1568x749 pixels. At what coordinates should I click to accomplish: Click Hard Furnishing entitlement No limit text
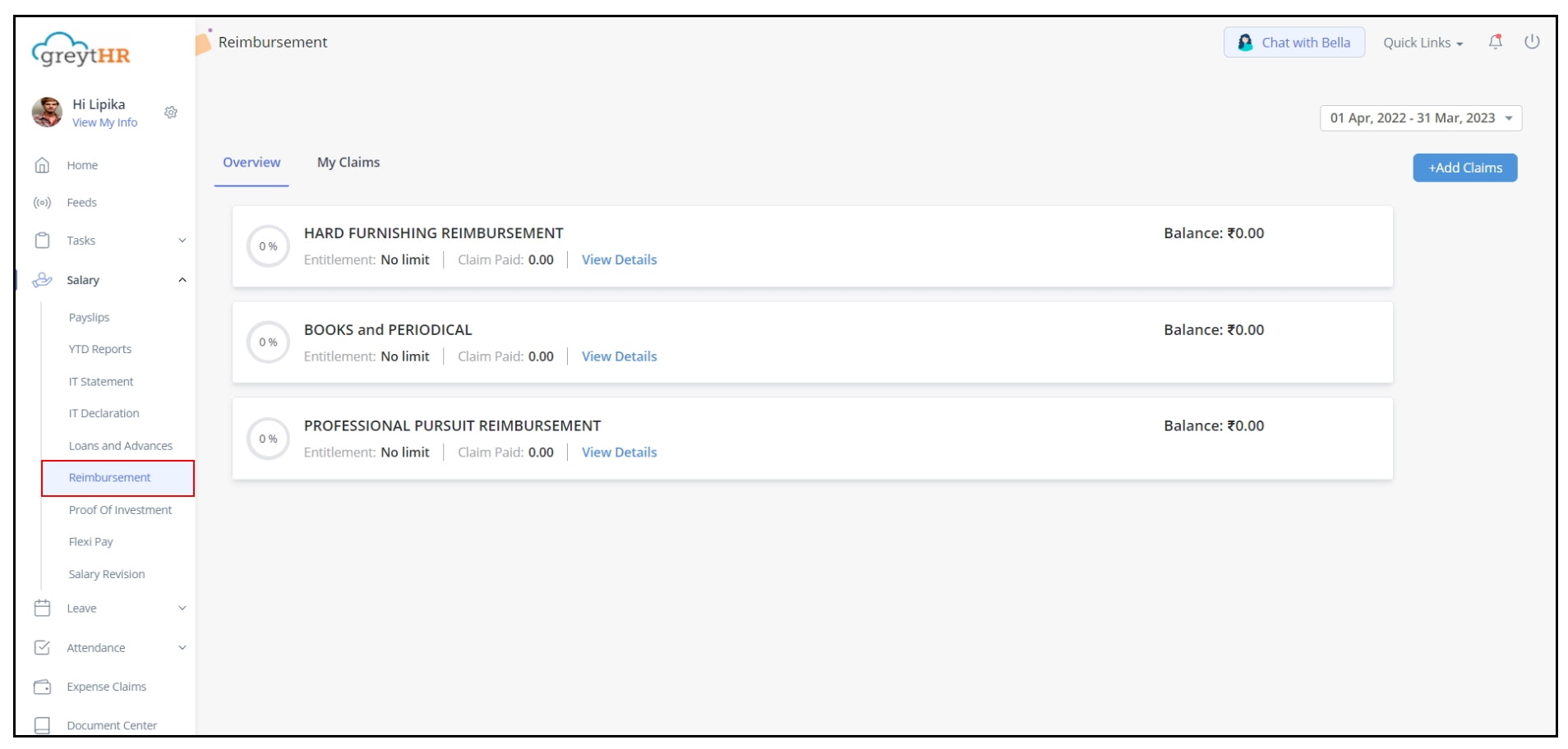click(x=405, y=260)
